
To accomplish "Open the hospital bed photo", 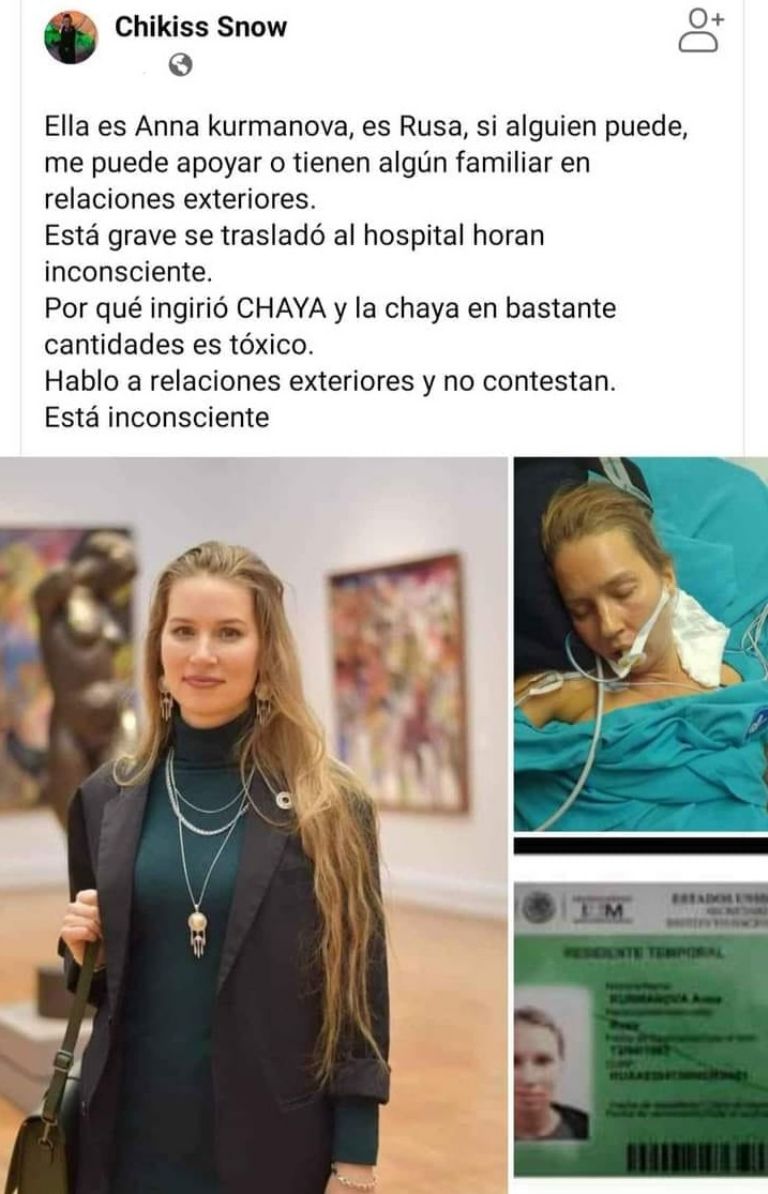I will [641, 644].
